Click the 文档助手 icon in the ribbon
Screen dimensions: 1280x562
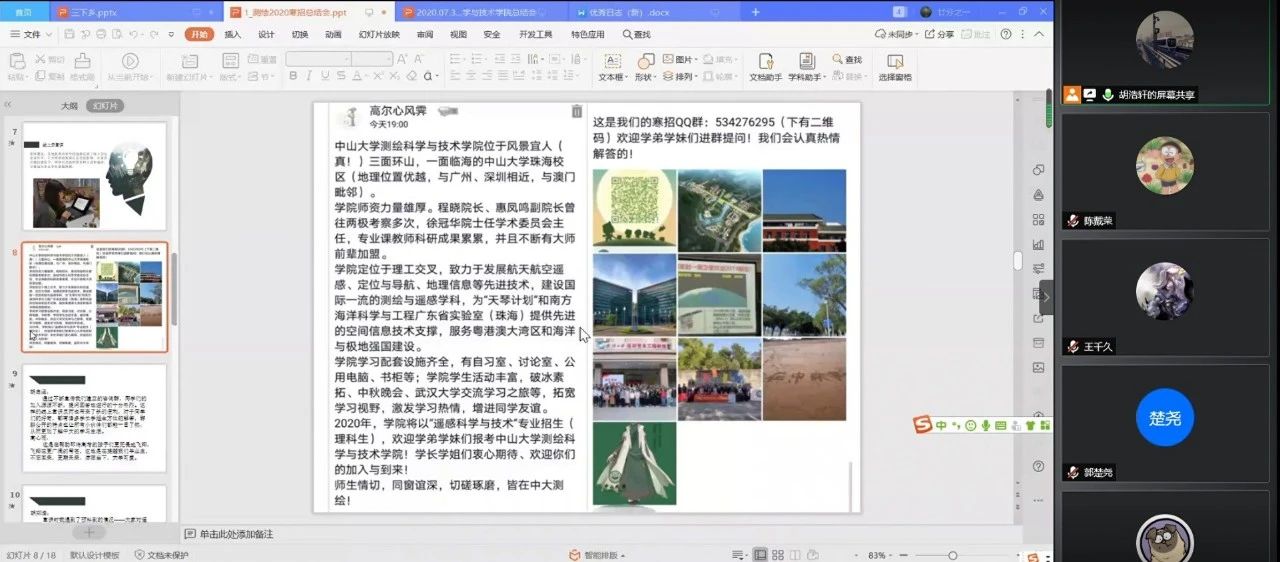(x=765, y=61)
